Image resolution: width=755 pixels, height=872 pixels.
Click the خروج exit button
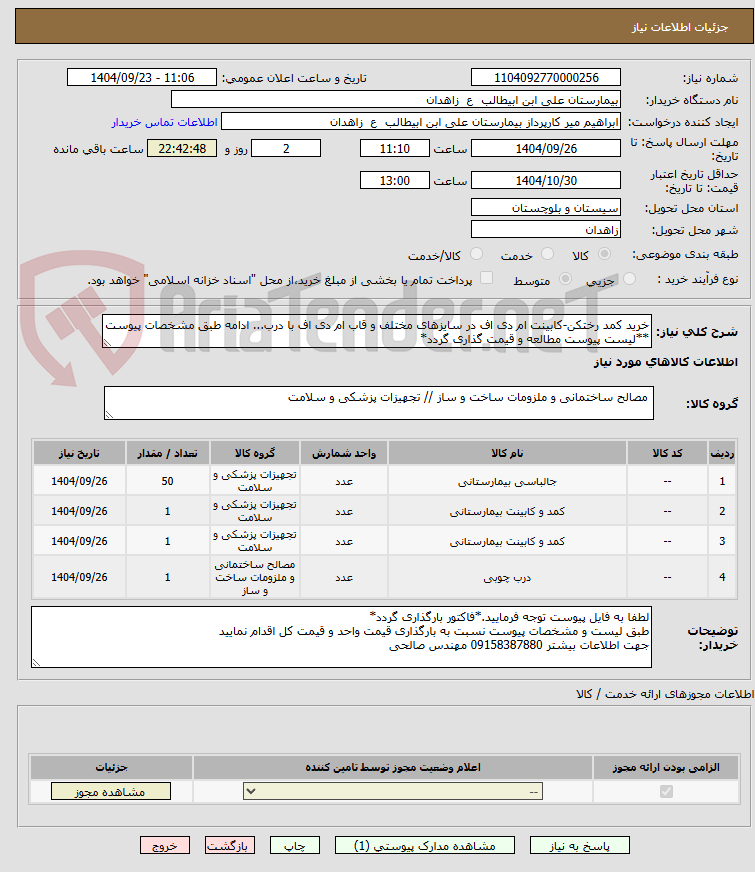pyautogui.click(x=165, y=846)
